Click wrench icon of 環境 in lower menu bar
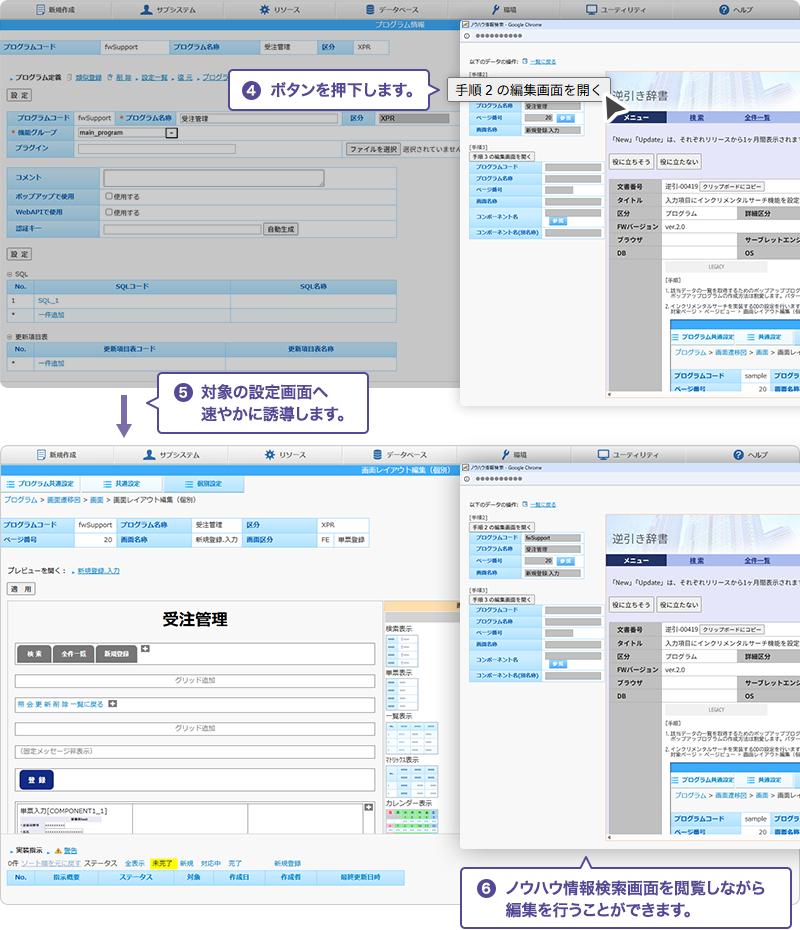 click(x=505, y=454)
